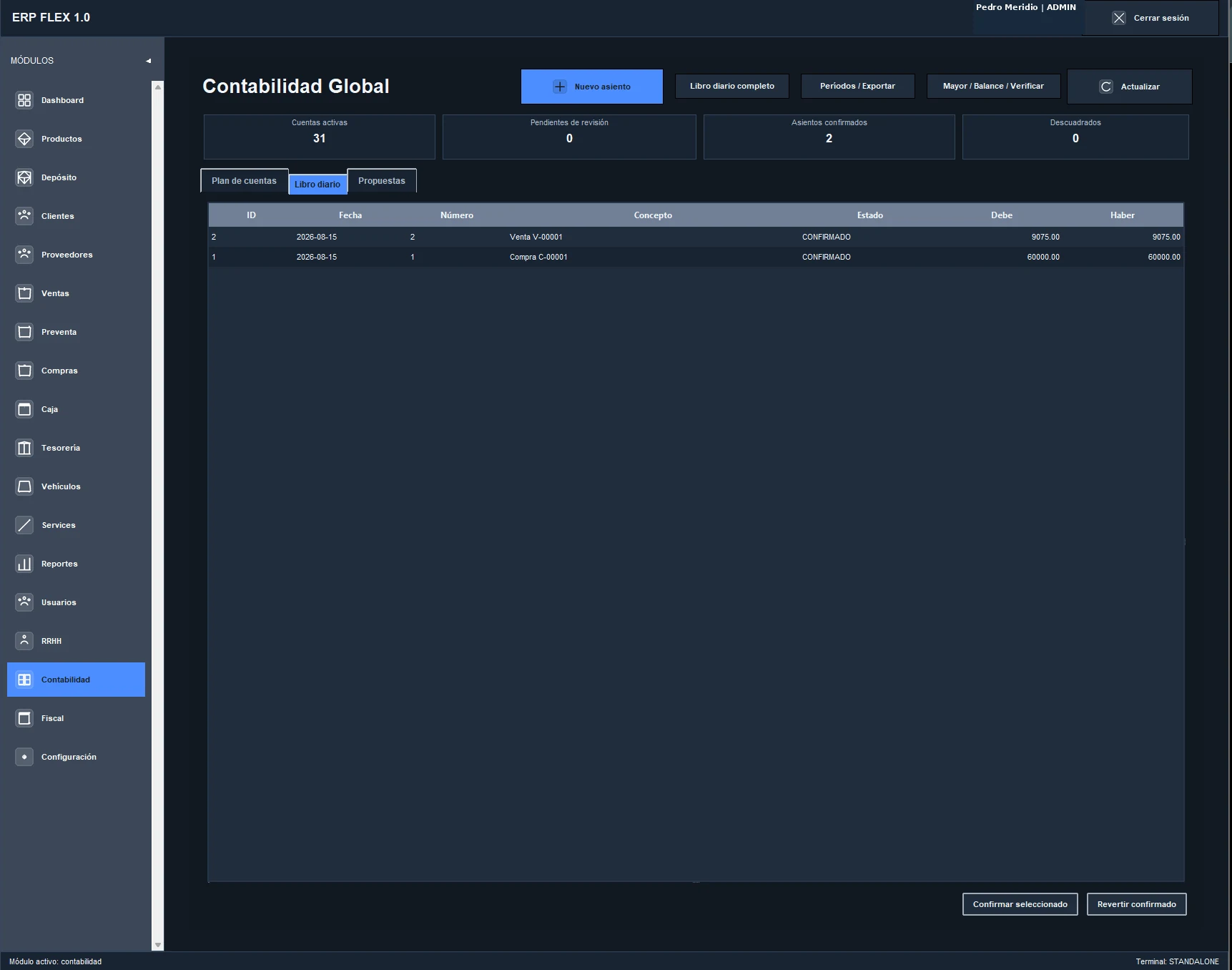Click the Actualizar refresh button
Viewport: 1232px width, 970px height.
[x=1130, y=87]
